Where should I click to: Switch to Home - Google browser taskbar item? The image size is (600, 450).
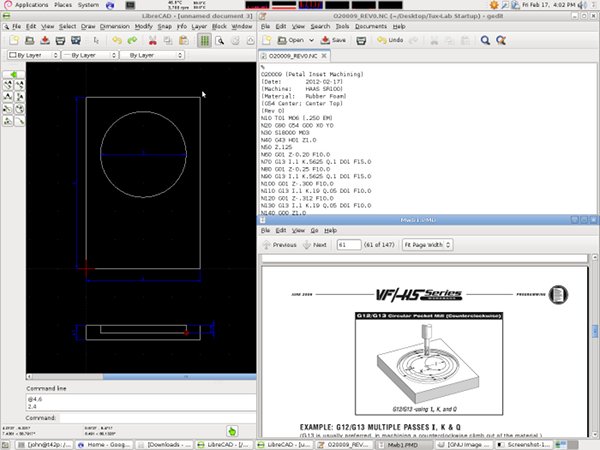104,445
